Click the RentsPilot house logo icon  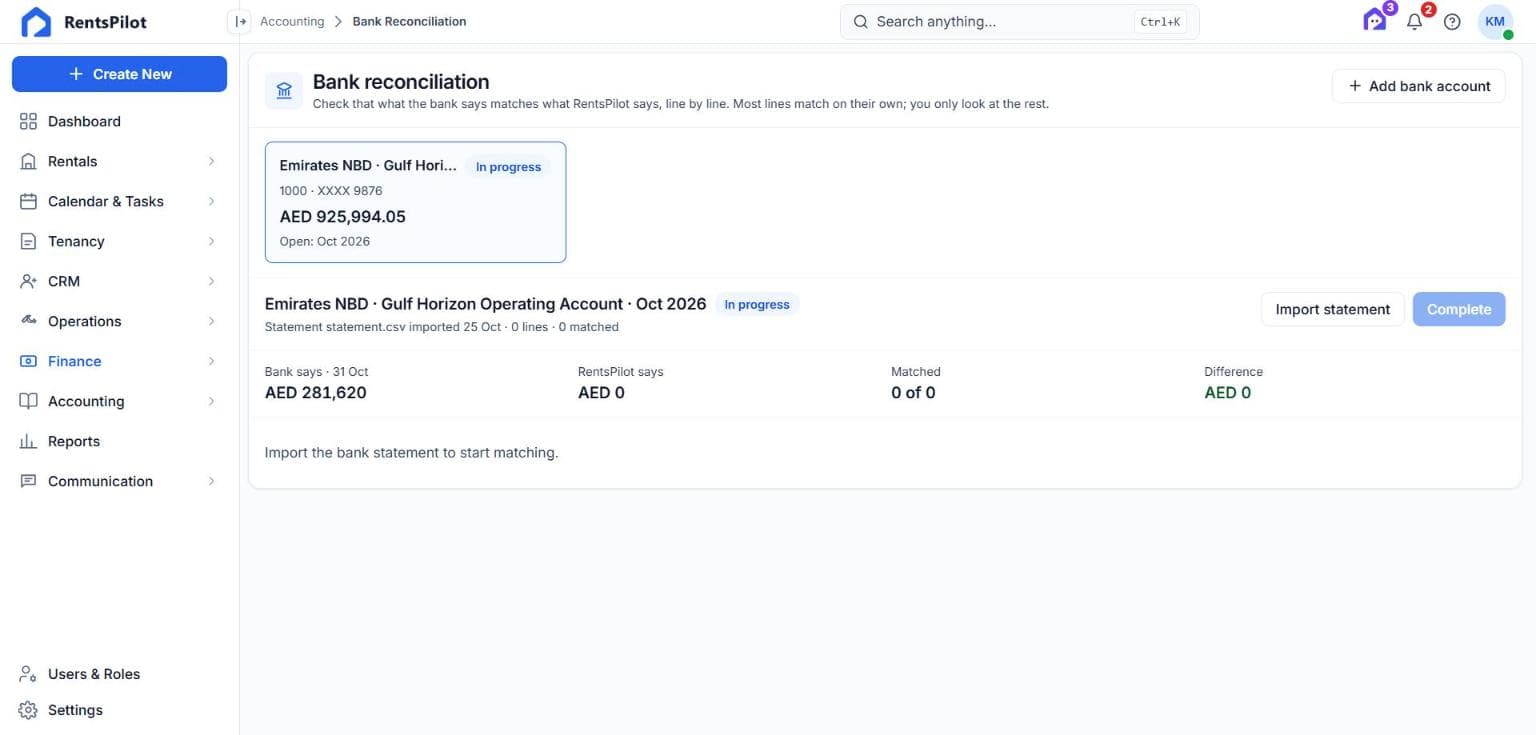point(36,22)
